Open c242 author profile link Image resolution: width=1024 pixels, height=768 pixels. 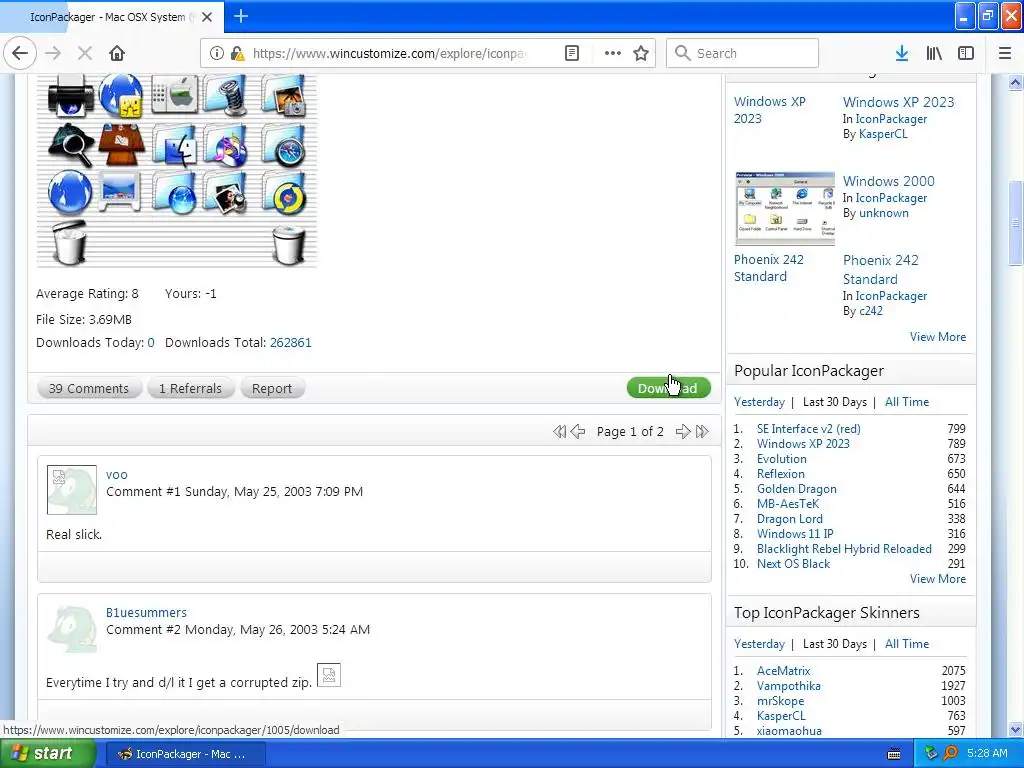pos(871,311)
